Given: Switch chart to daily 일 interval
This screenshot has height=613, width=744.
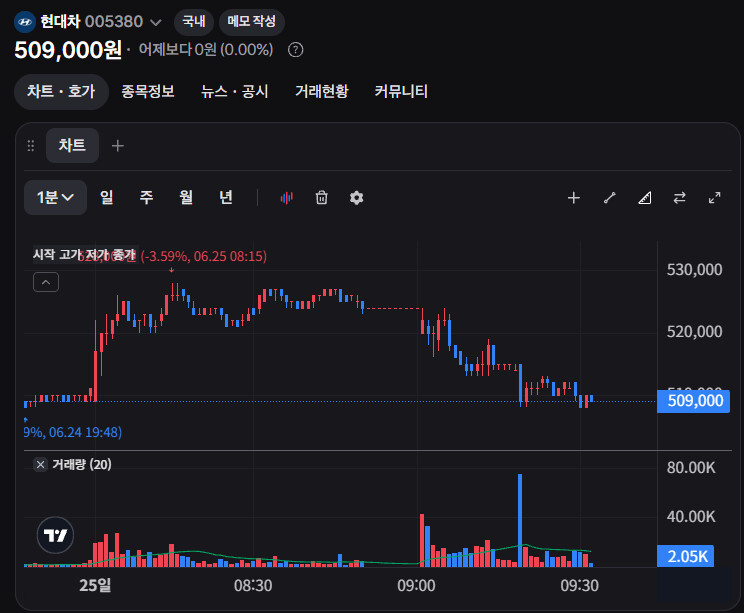Looking at the screenshot, I should tap(107, 197).
